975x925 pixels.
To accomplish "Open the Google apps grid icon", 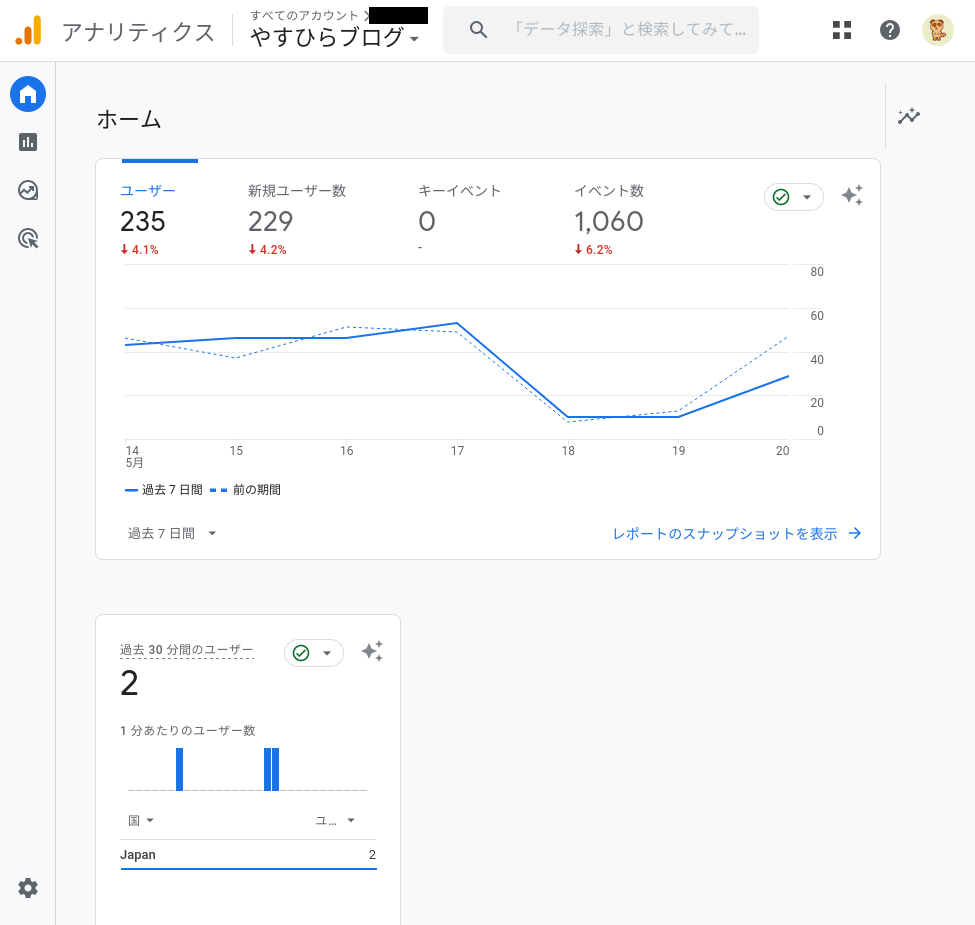I will click(x=842, y=30).
